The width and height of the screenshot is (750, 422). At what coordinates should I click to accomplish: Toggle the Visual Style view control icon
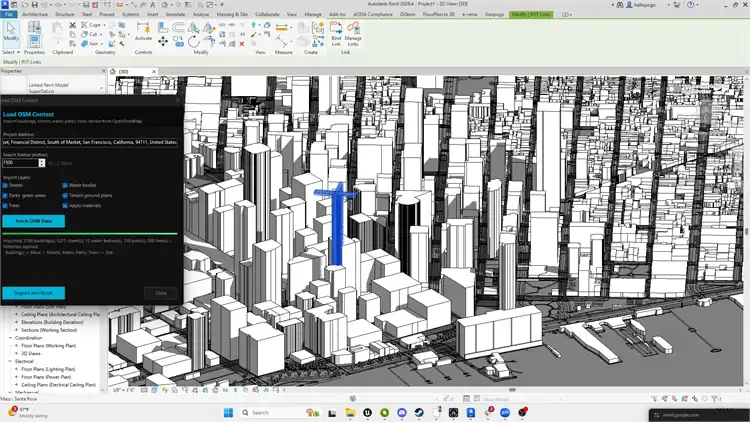point(154,390)
